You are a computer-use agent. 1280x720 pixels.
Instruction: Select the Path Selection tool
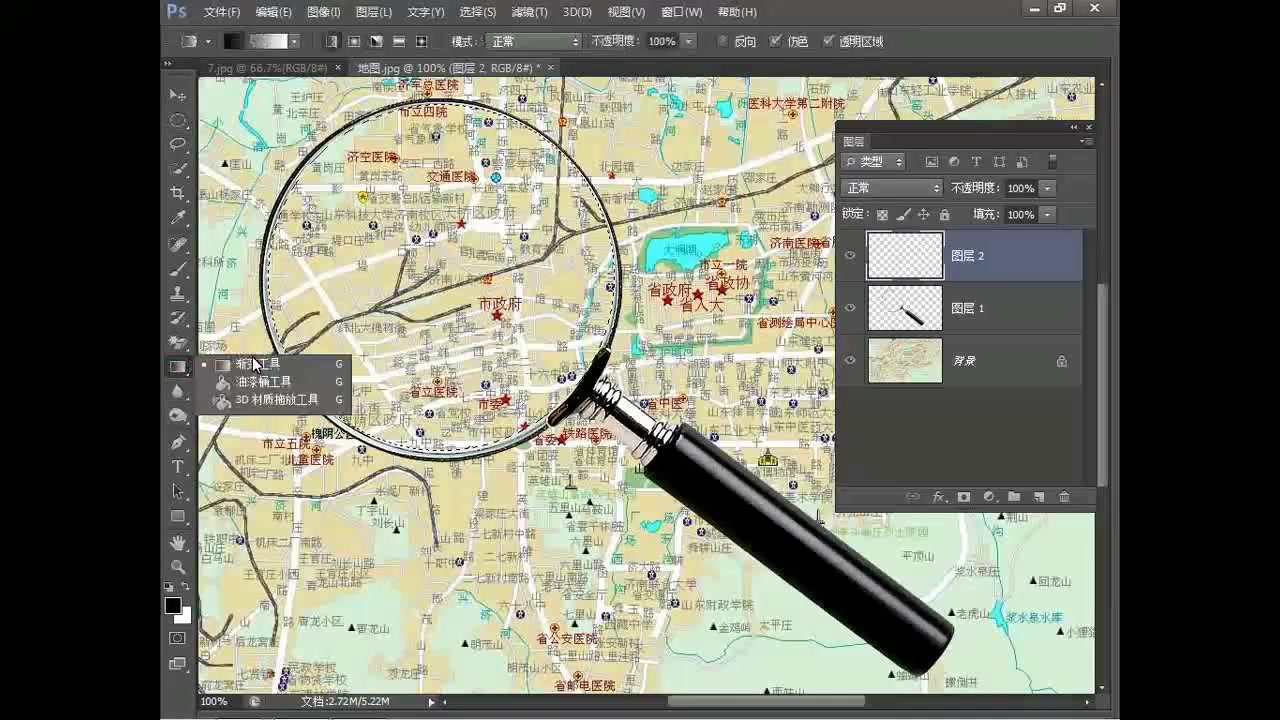[x=178, y=491]
